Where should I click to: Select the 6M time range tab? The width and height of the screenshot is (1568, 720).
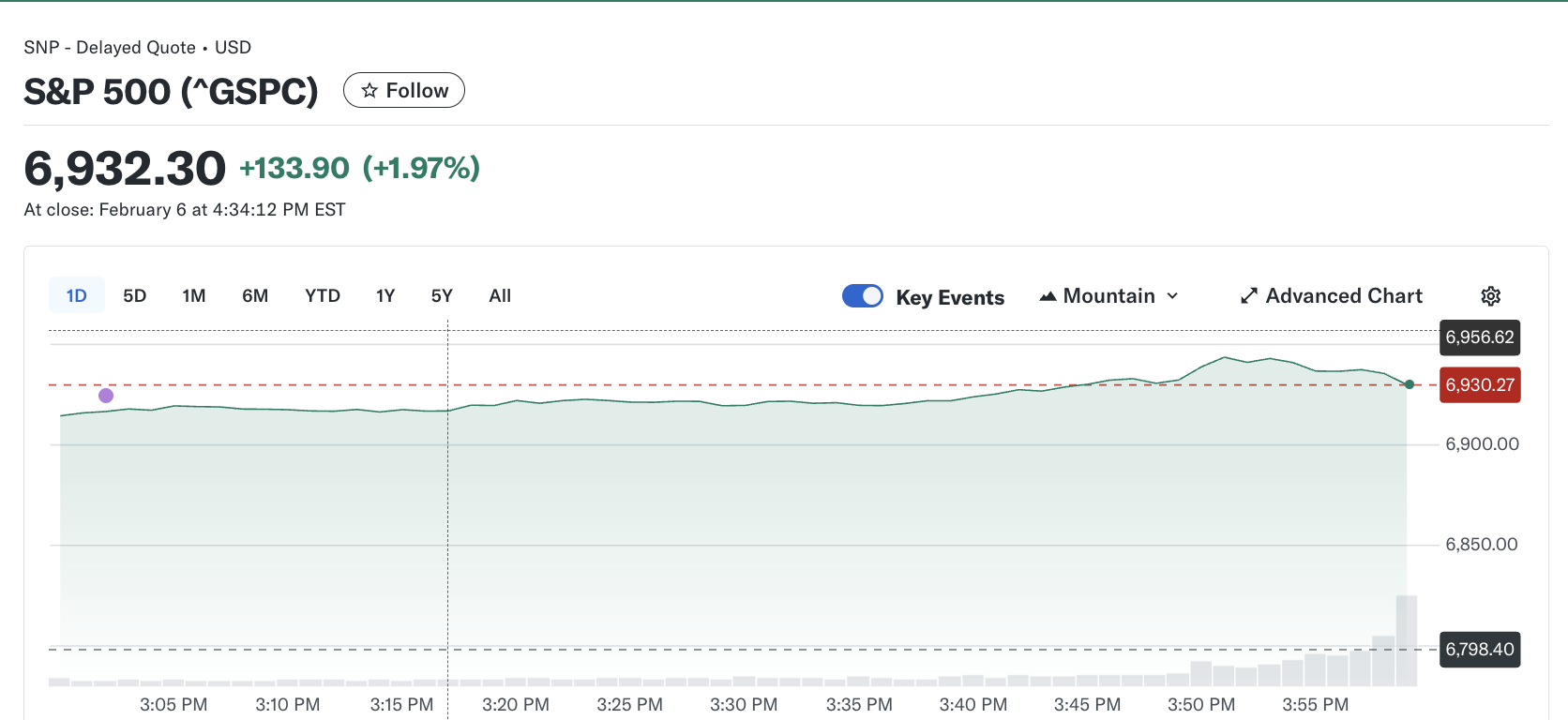[x=255, y=296]
